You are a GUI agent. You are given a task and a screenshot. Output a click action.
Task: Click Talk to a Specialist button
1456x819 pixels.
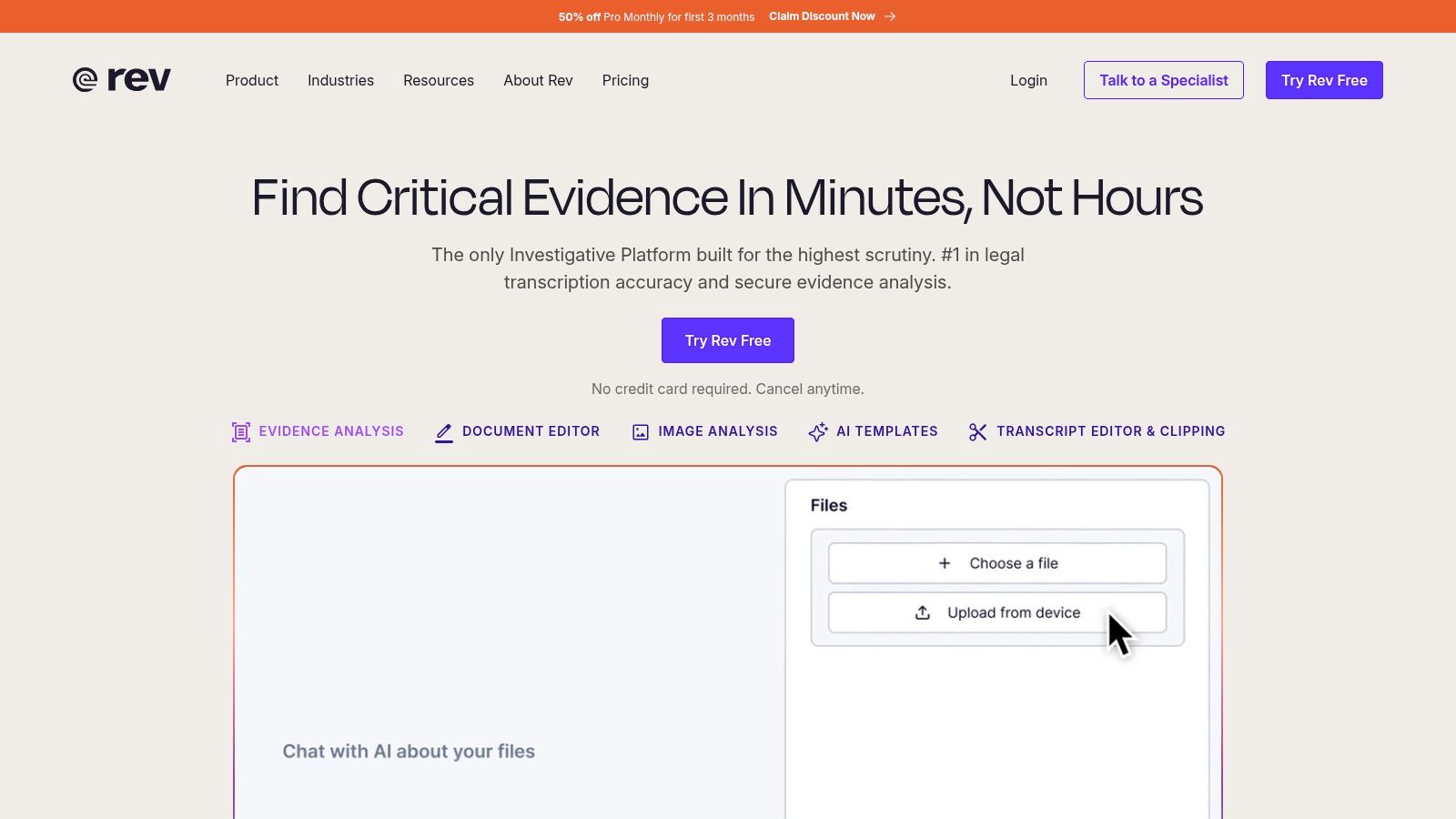tap(1164, 80)
